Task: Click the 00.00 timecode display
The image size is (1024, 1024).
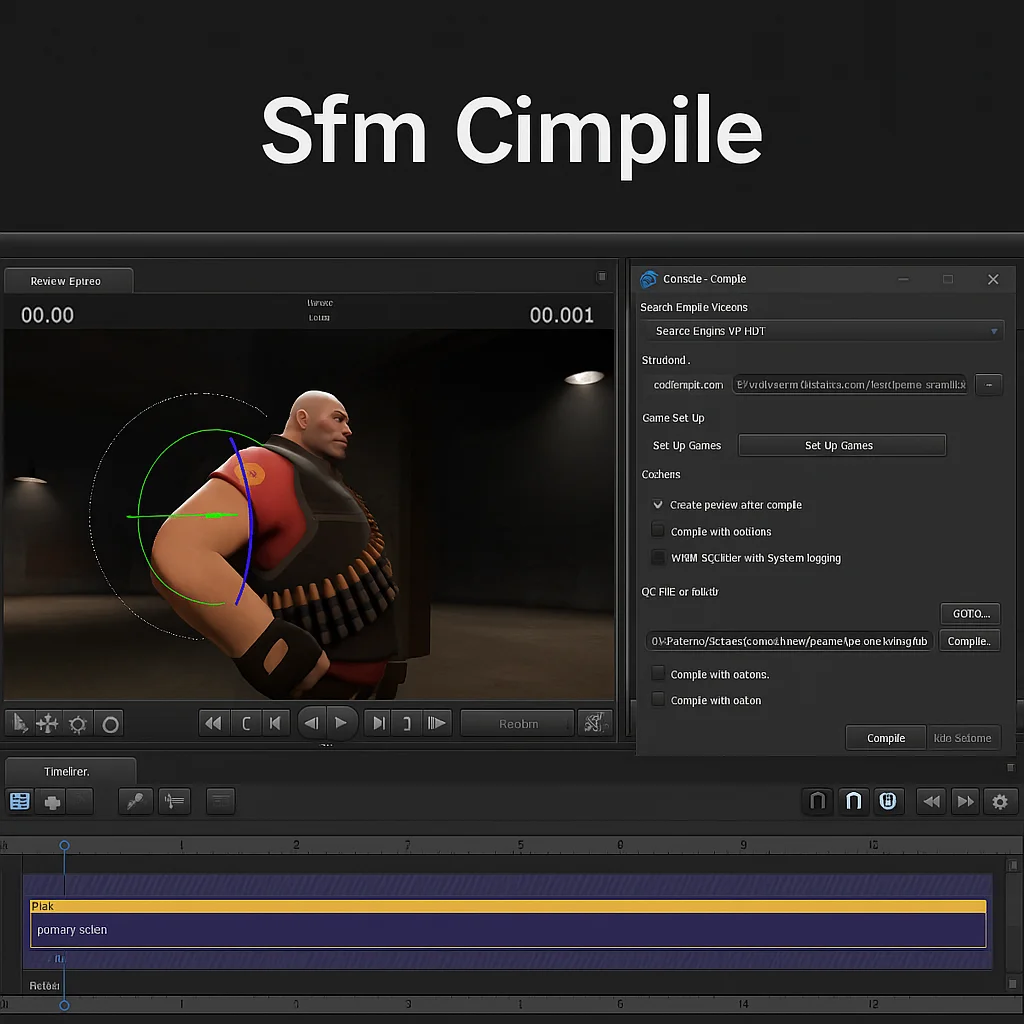Action: pos(48,315)
